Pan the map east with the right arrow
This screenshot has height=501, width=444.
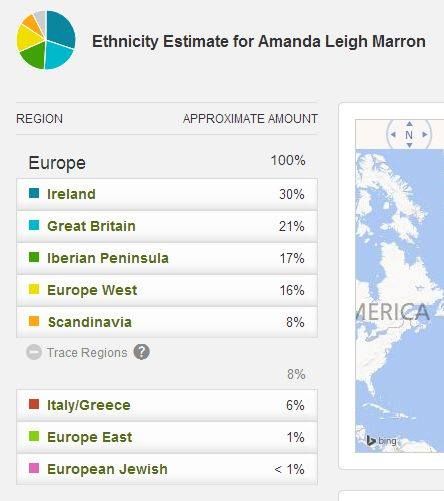tap(425, 135)
